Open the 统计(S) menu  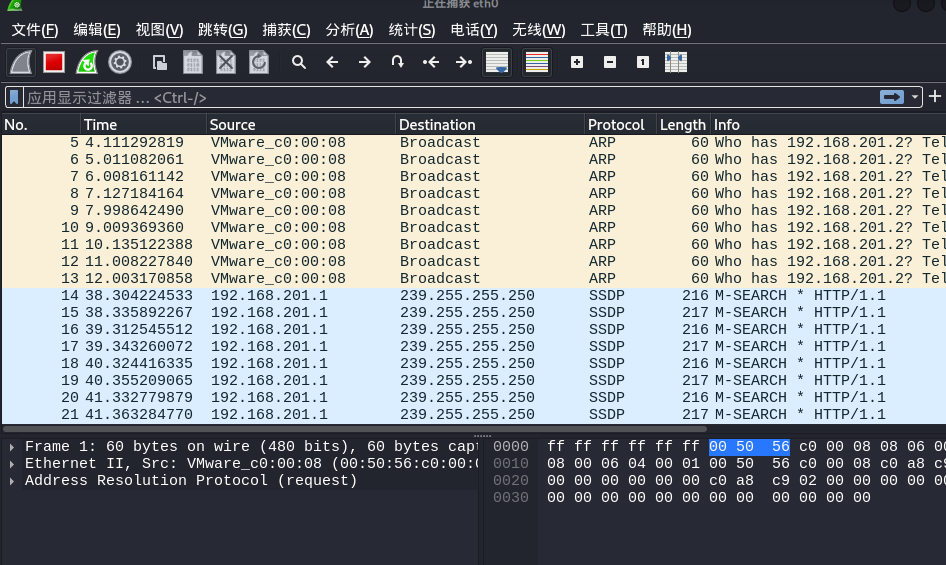[411, 30]
